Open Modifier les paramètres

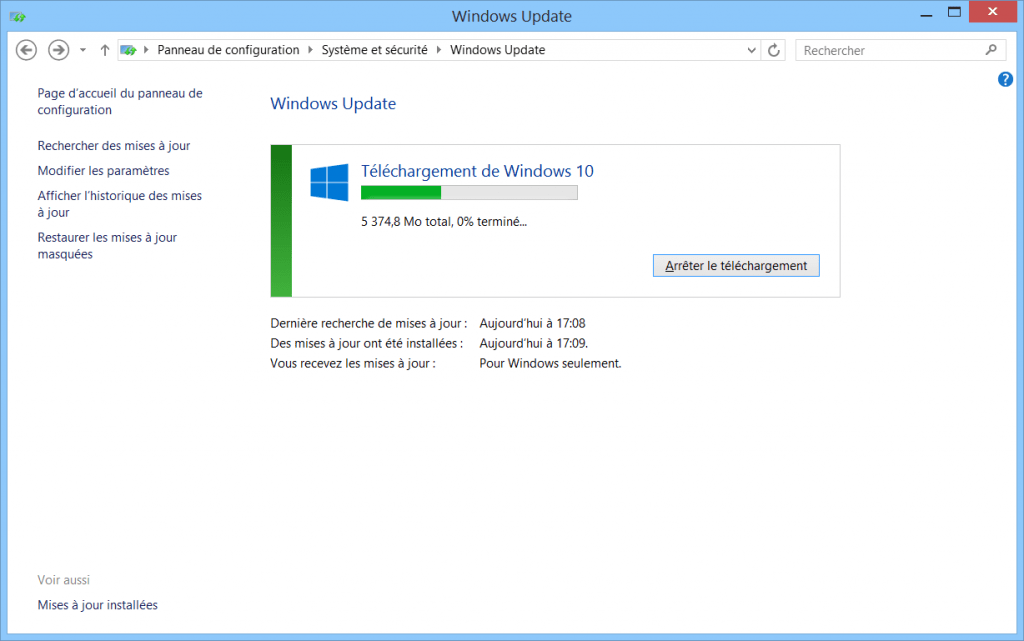103,170
